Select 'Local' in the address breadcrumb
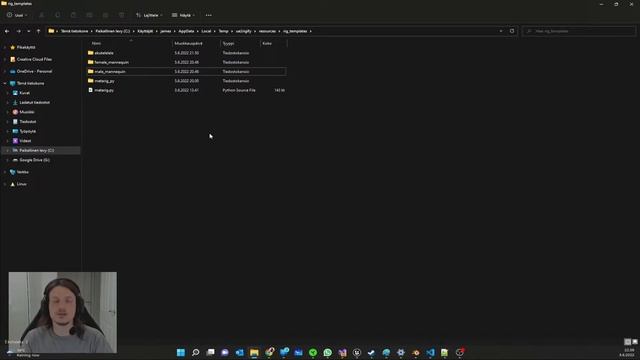 206,31
